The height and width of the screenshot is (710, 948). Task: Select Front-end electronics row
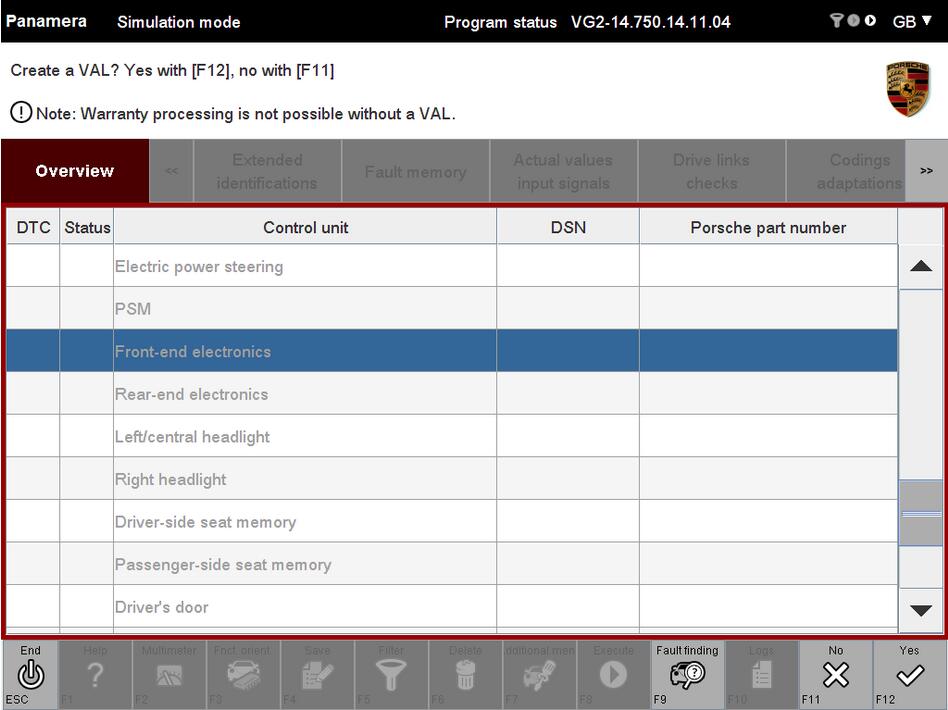click(x=452, y=351)
